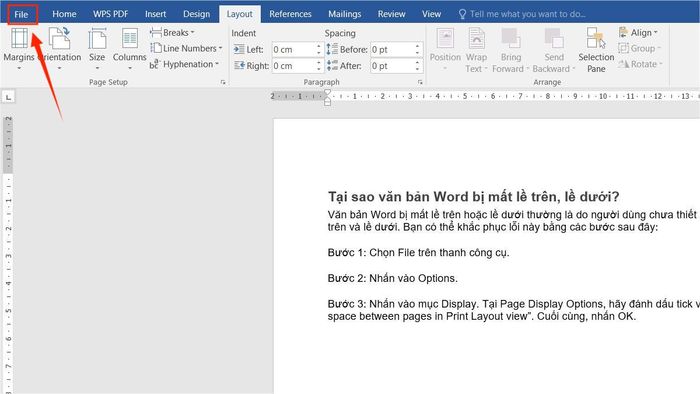This screenshot has height=394, width=700.
Task: Open the Wrap Text button
Action: [x=476, y=49]
